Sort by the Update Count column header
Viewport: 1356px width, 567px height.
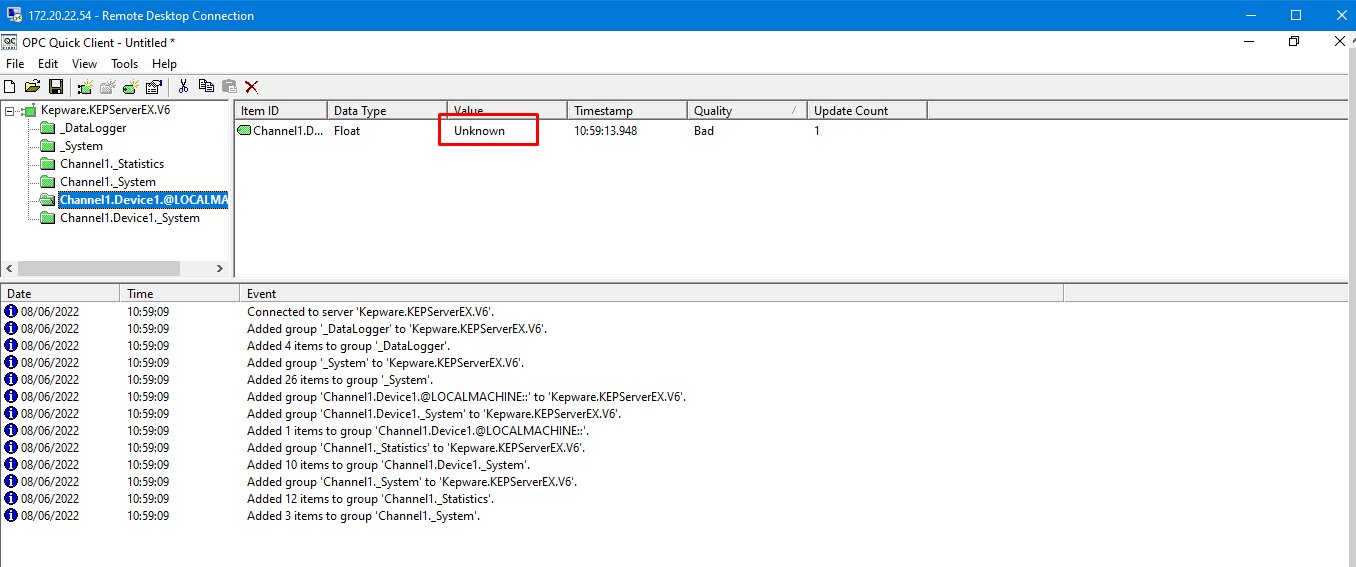coord(867,111)
